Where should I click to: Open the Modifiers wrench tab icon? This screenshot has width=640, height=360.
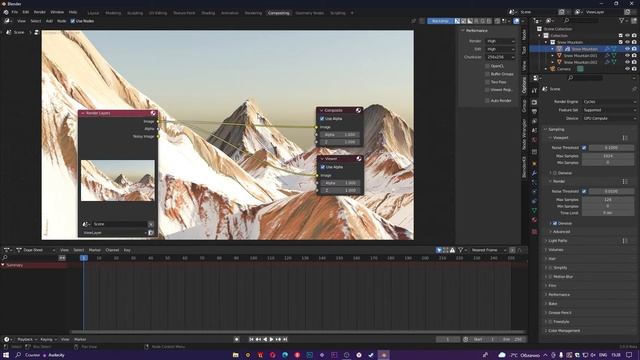pyautogui.click(x=534, y=173)
